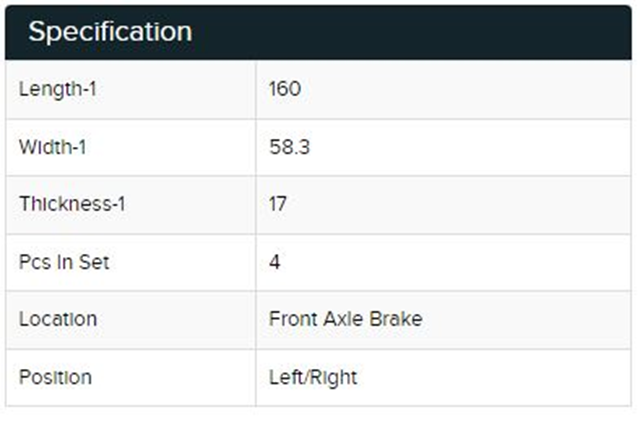Click the Pcs In Set value 4
The image size is (640, 423).
[x=275, y=262]
